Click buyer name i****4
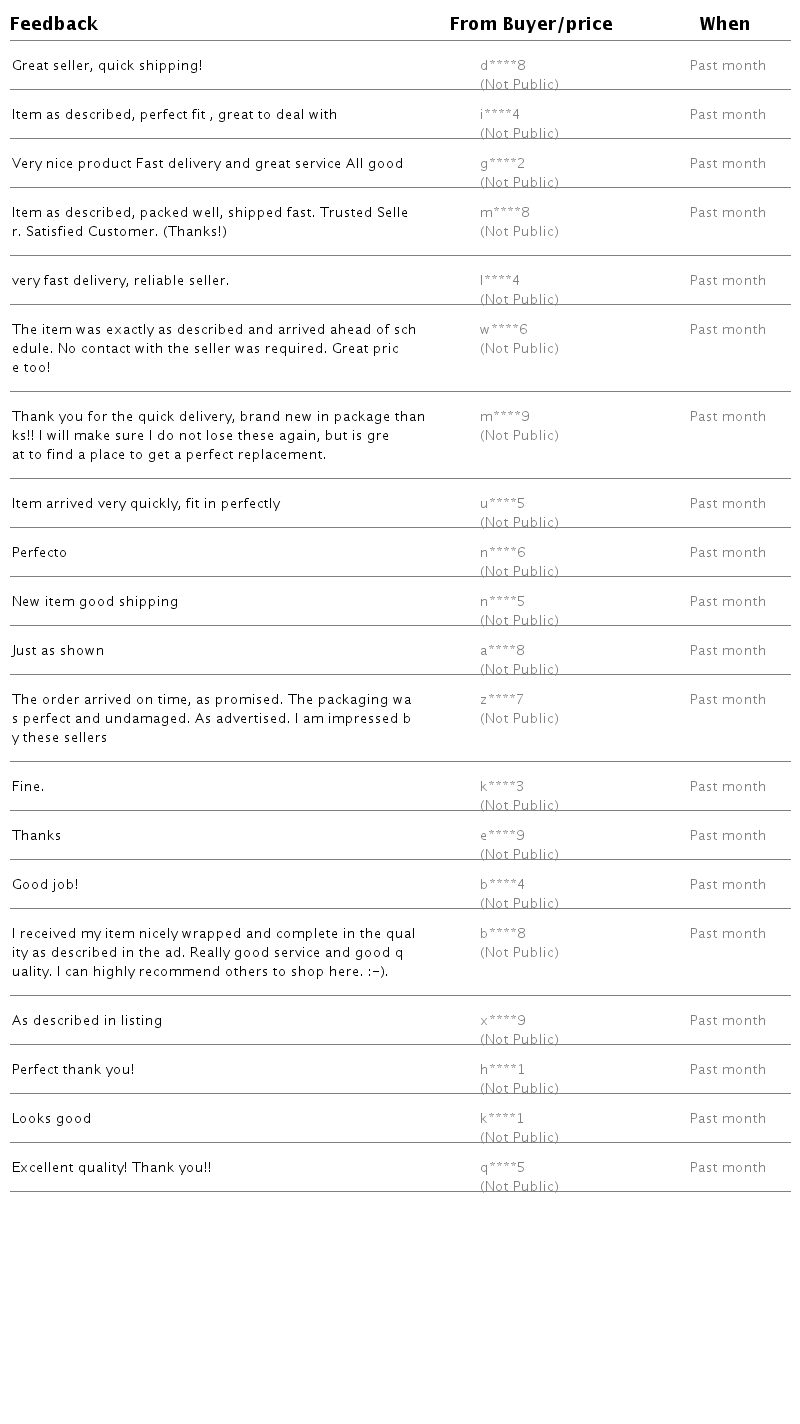 point(500,115)
